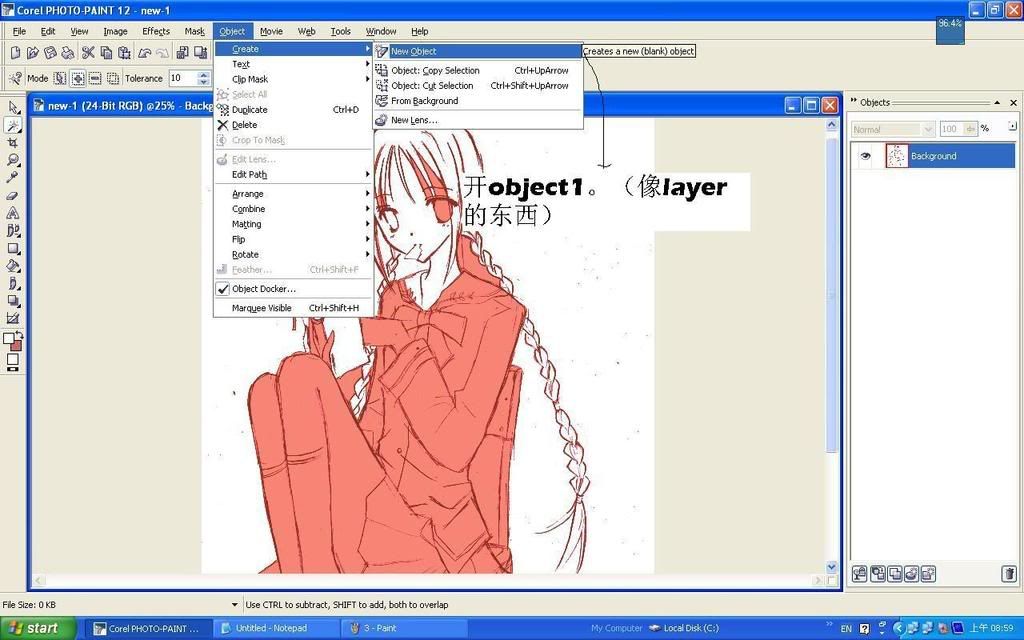Open Objects docker flyout options arrow
1024x640 pixels.
1013,125
